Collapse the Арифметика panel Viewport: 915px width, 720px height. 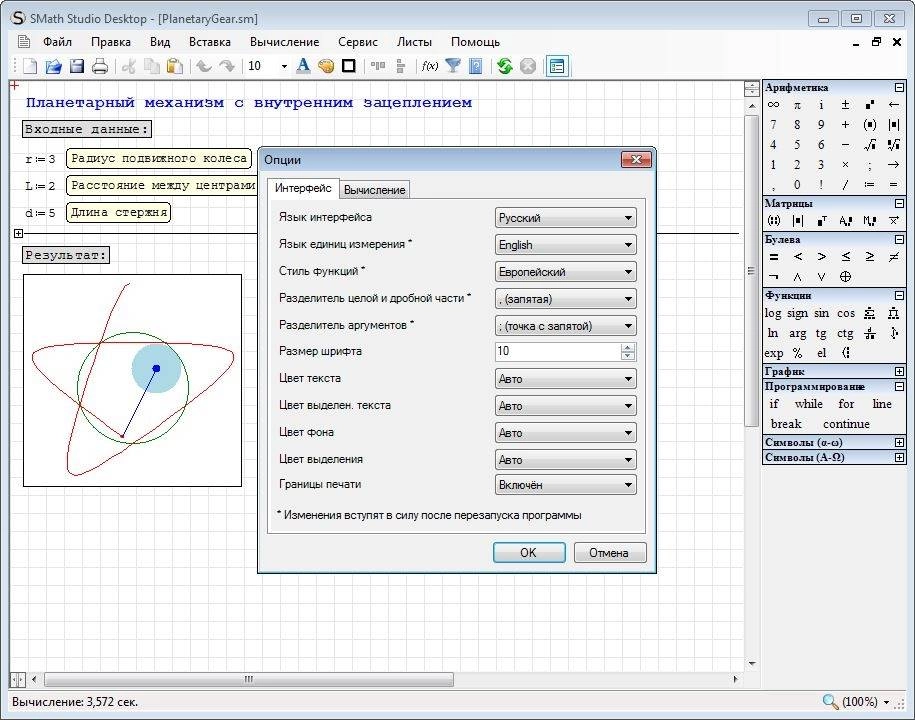(899, 88)
